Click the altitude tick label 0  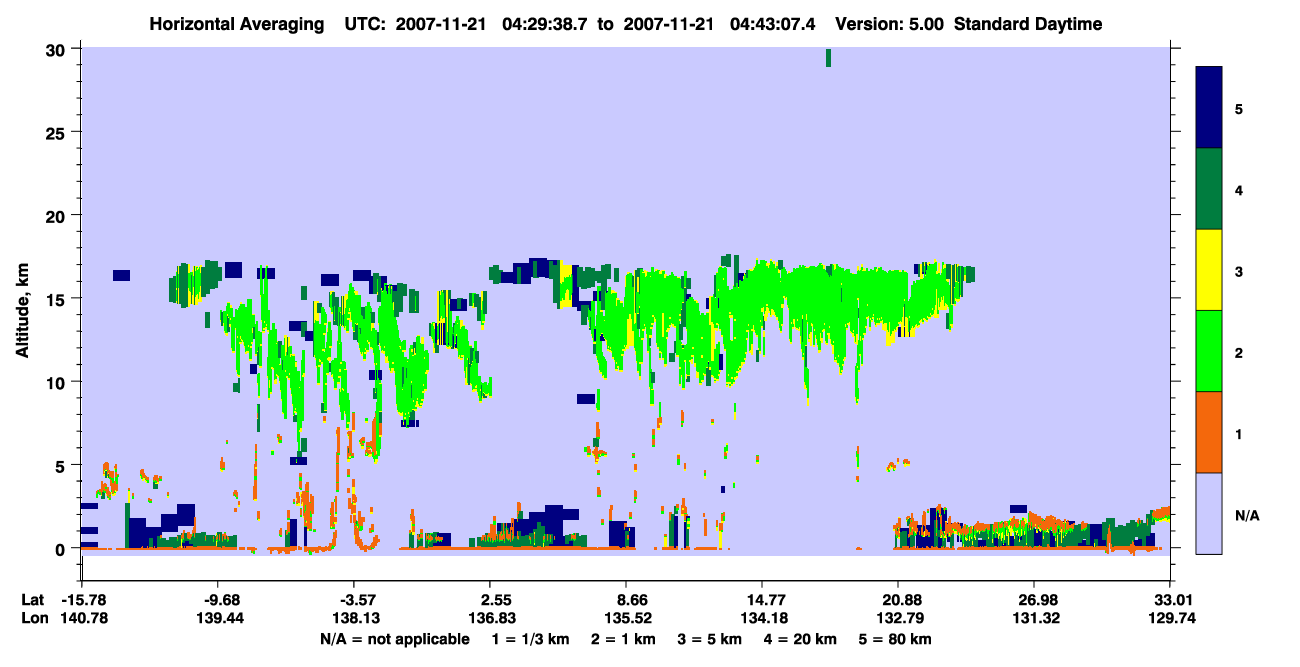click(x=63, y=549)
